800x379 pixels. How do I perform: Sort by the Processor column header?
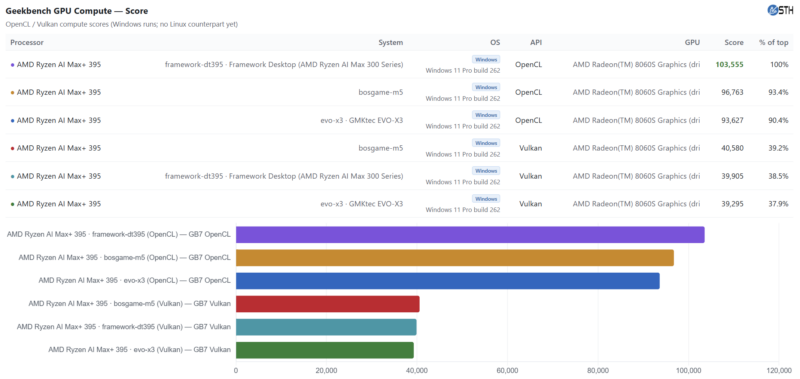click(27, 42)
